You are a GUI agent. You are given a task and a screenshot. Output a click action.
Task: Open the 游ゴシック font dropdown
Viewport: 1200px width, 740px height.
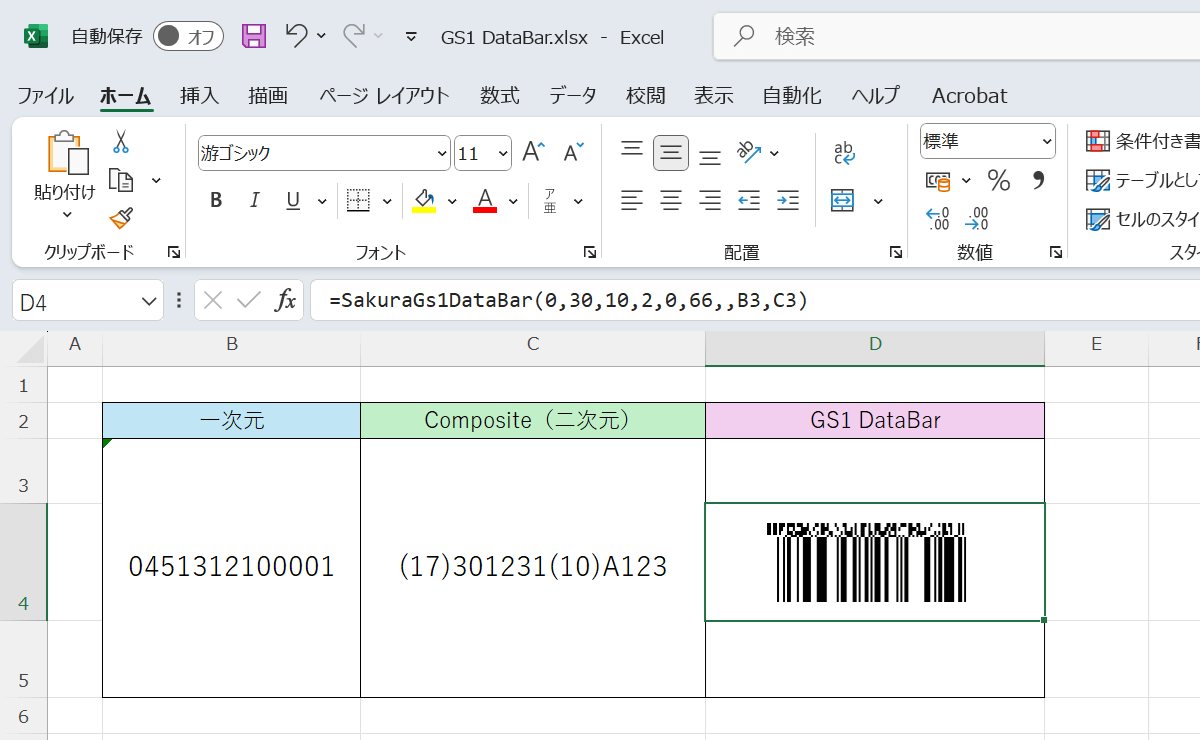[x=440, y=153]
